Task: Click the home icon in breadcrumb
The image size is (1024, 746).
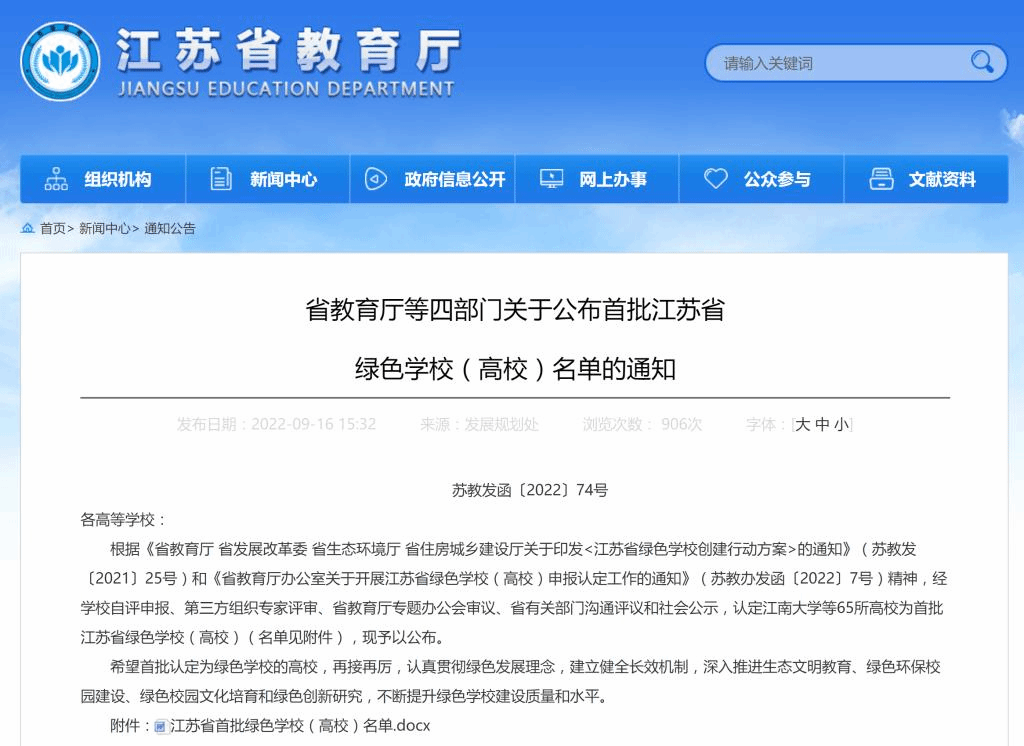Action: [28, 229]
